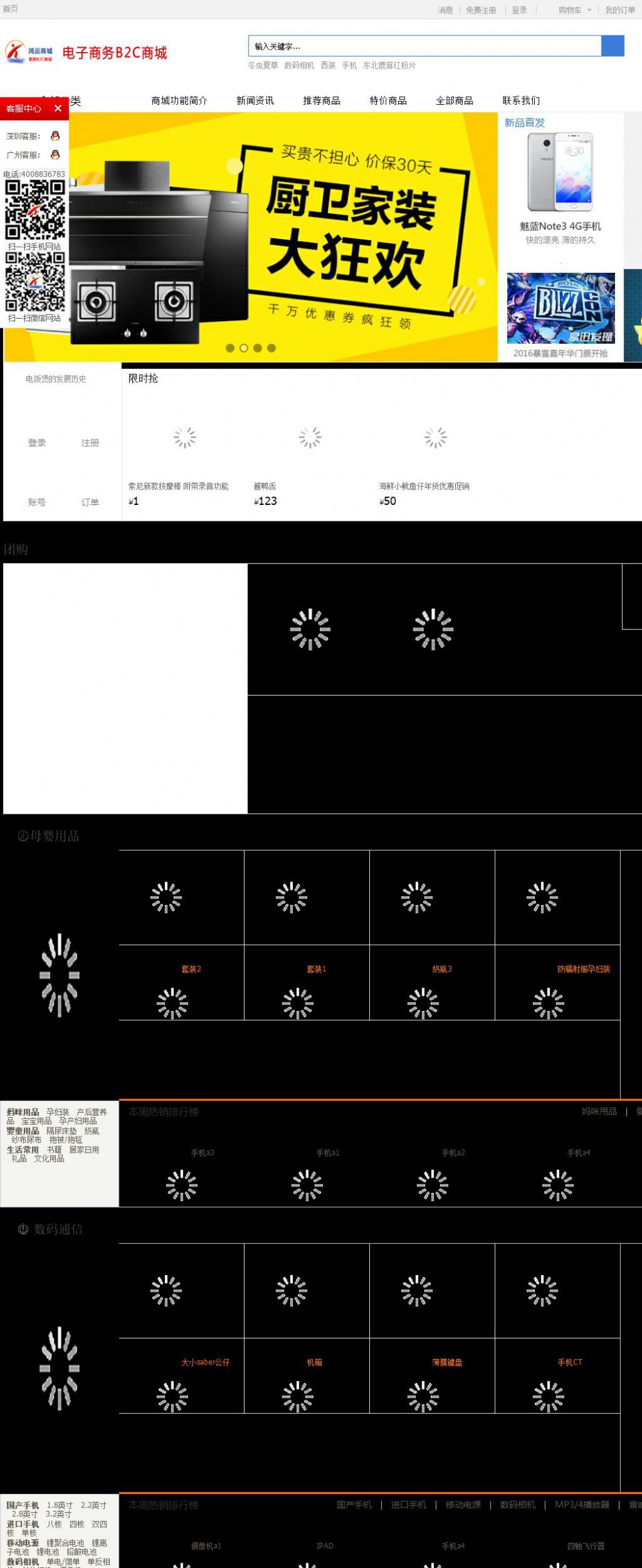Screen dimensions: 642x1568
Task: Click the hot keyword 冬虫夏草
Action: click(263, 66)
